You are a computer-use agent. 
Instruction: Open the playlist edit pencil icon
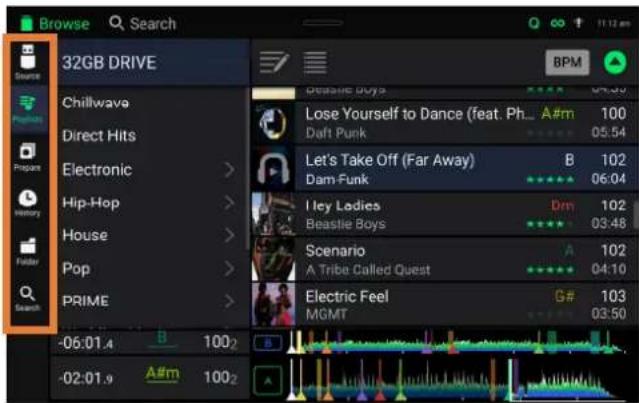(x=274, y=63)
